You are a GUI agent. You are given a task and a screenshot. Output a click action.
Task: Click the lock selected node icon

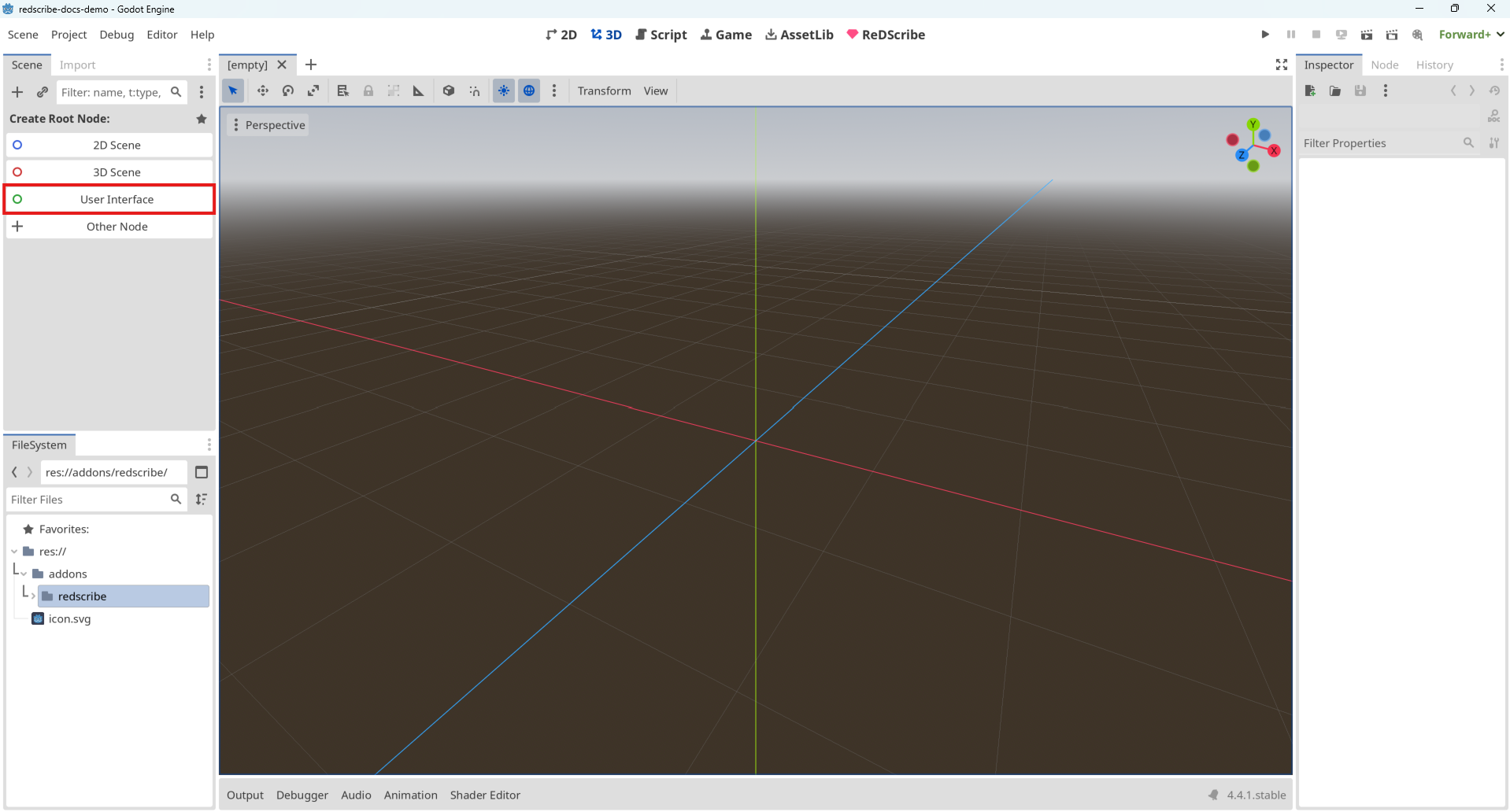tap(368, 90)
